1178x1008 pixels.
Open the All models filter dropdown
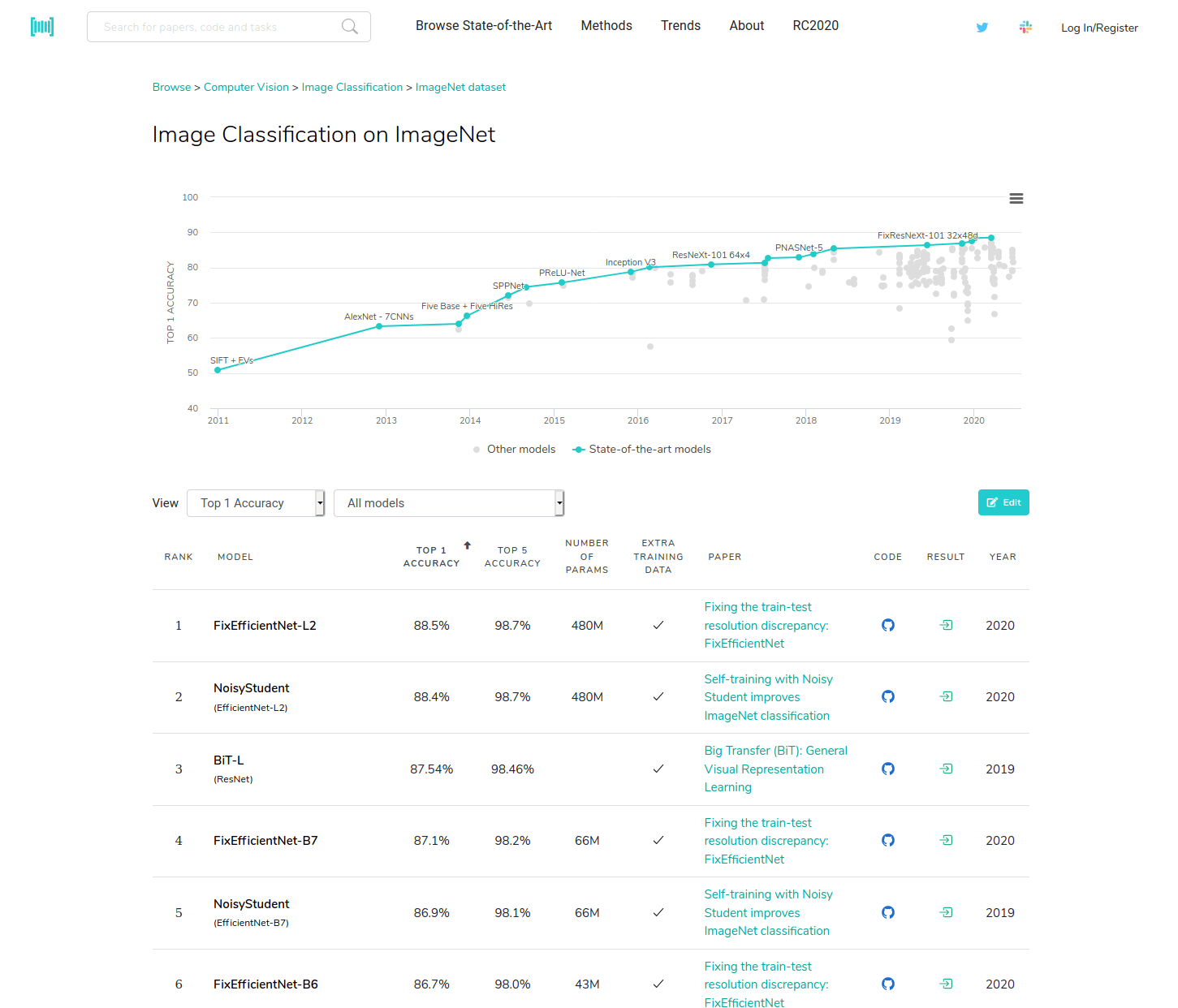(x=449, y=503)
